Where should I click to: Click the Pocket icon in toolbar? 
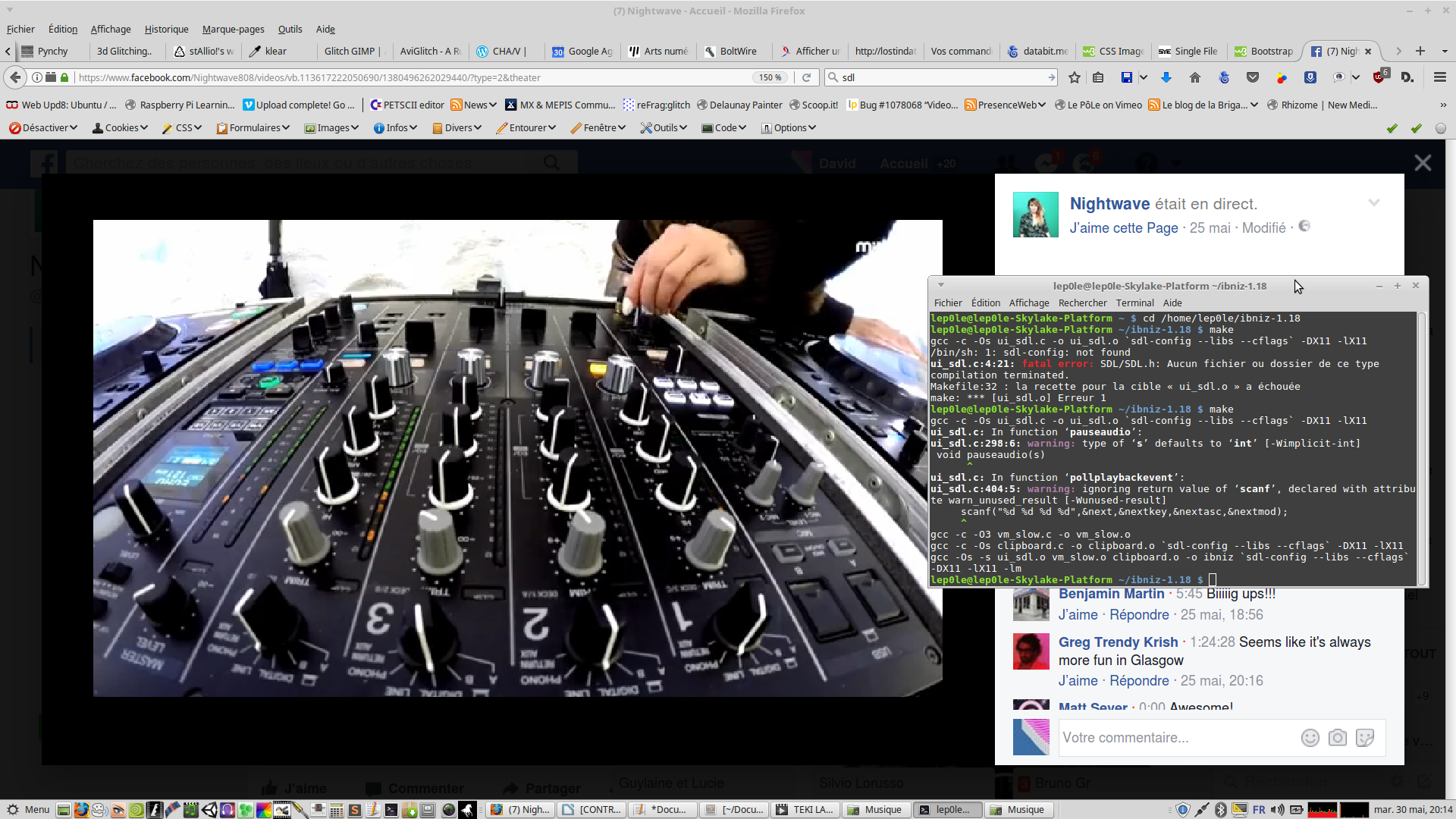(x=1253, y=77)
